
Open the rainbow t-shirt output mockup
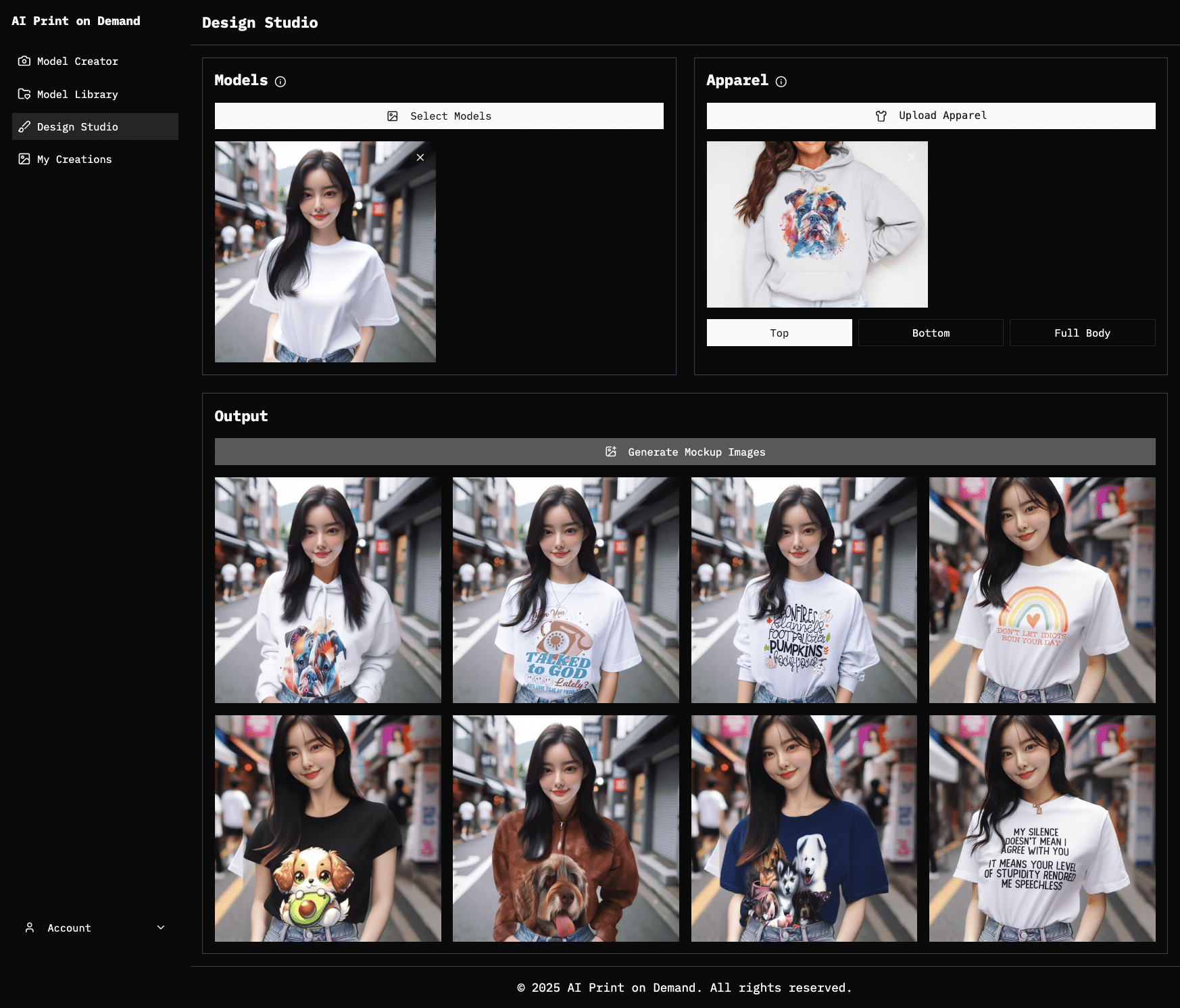[x=1041, y=590]
